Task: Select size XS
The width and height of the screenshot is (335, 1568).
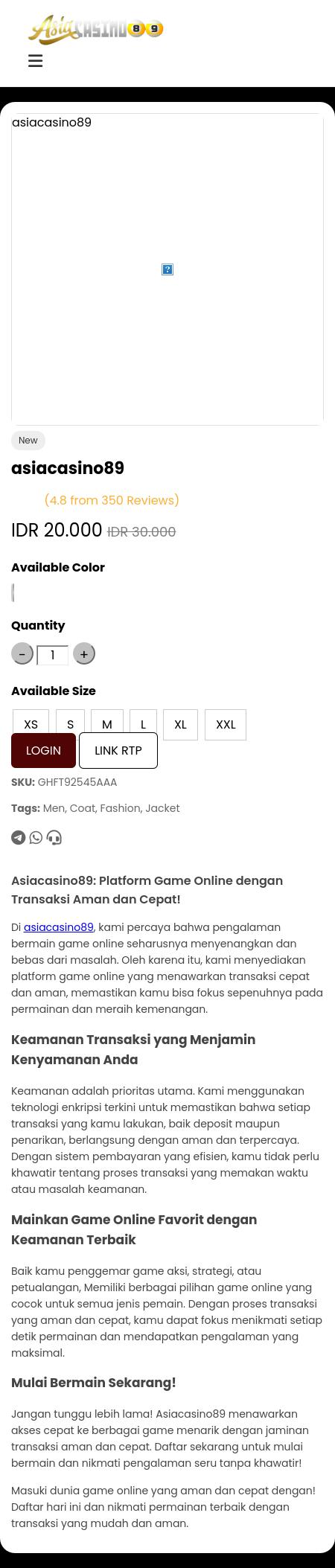Action: tap(31, 724)
